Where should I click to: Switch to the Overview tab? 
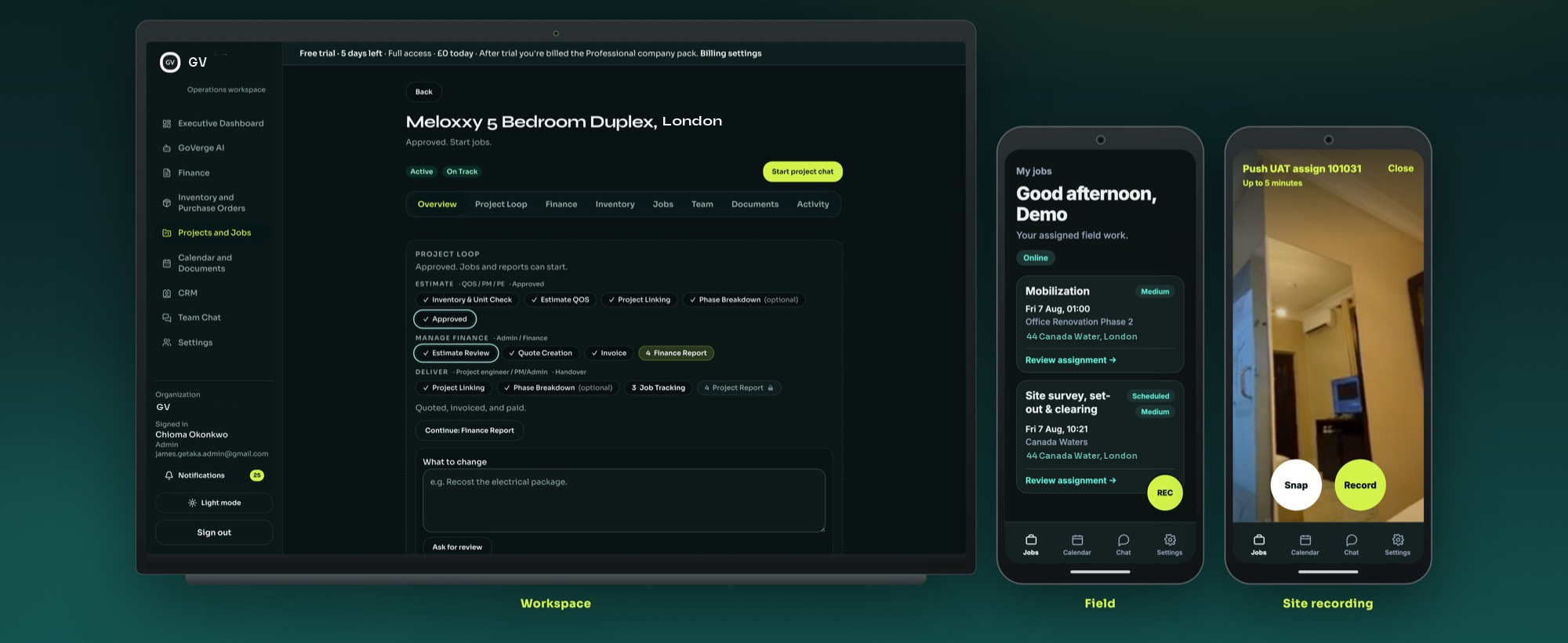click(x=437, y=204)
